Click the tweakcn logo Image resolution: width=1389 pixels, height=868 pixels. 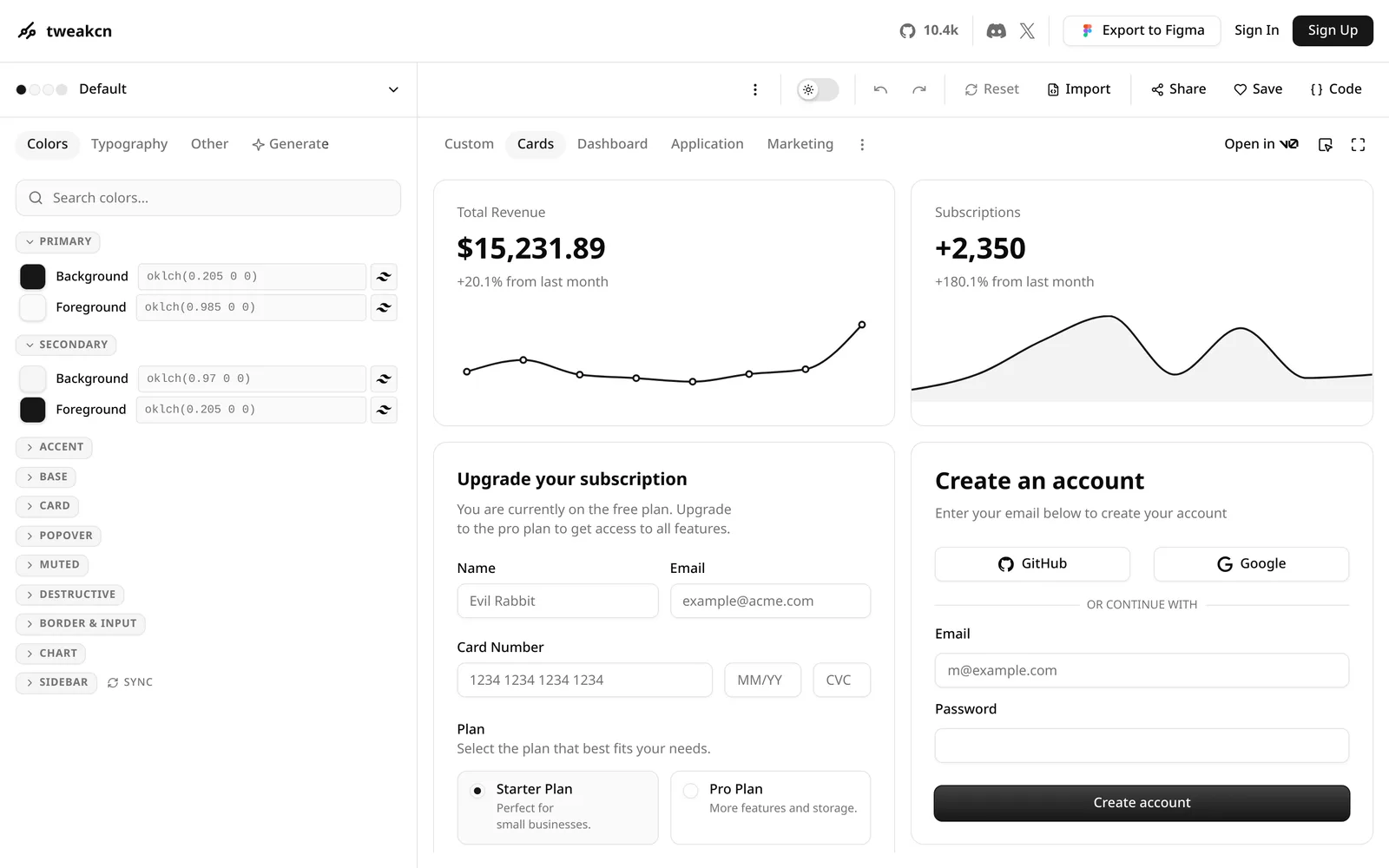click(65, 31)
